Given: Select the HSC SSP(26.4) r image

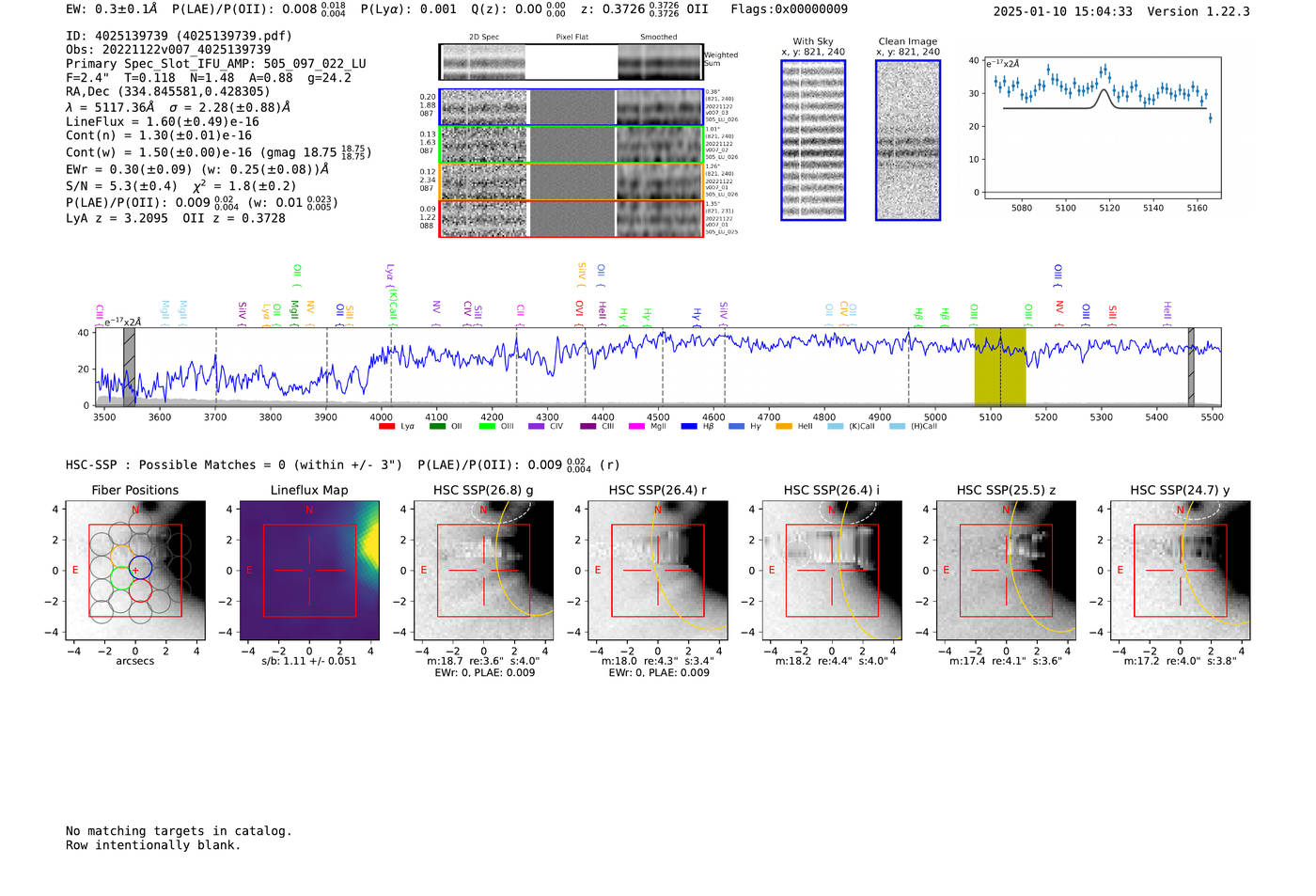Looking at the screenshot, I should pyautogui.click(x=658, y=571).
